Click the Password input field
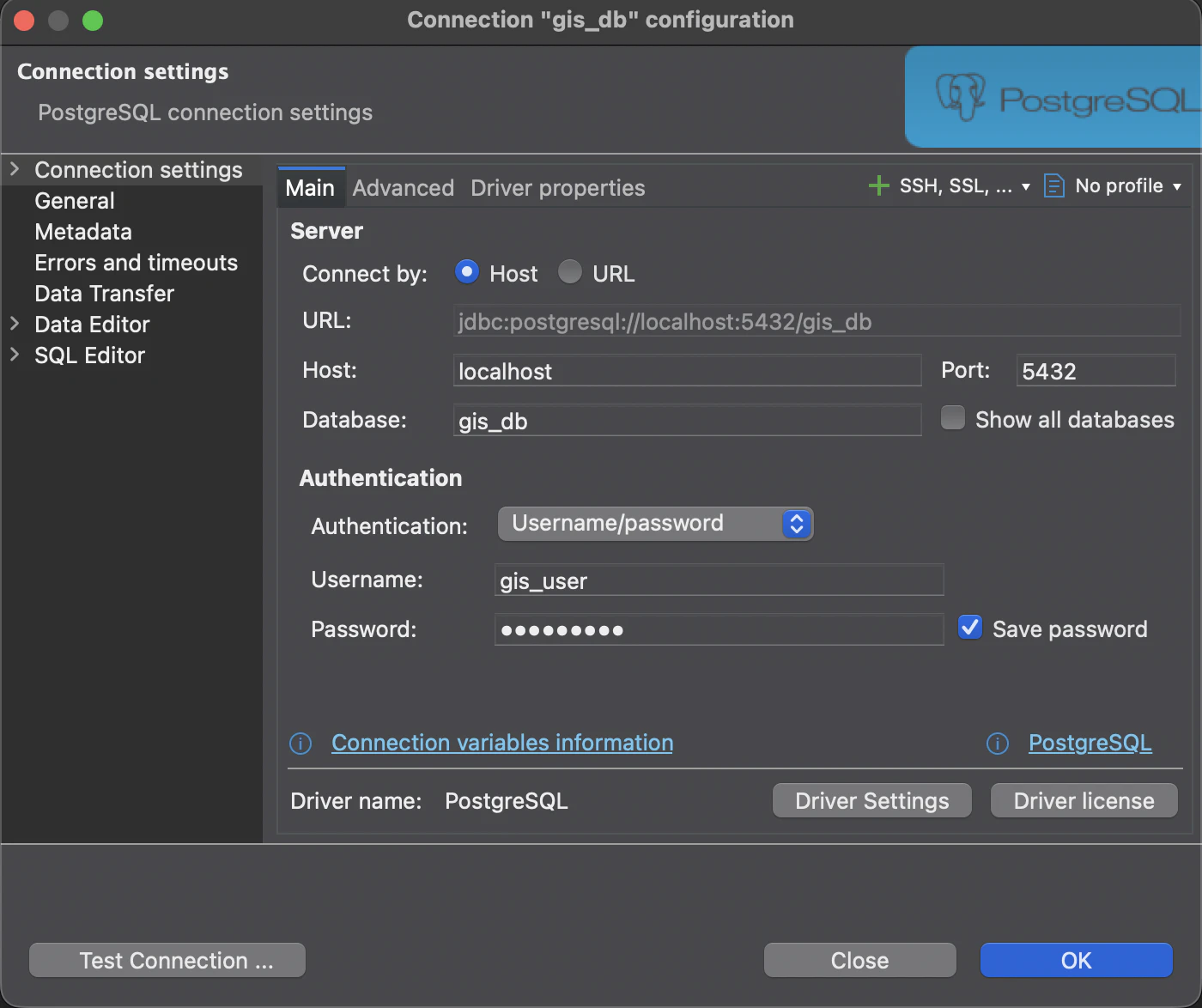 click(719, 629)
